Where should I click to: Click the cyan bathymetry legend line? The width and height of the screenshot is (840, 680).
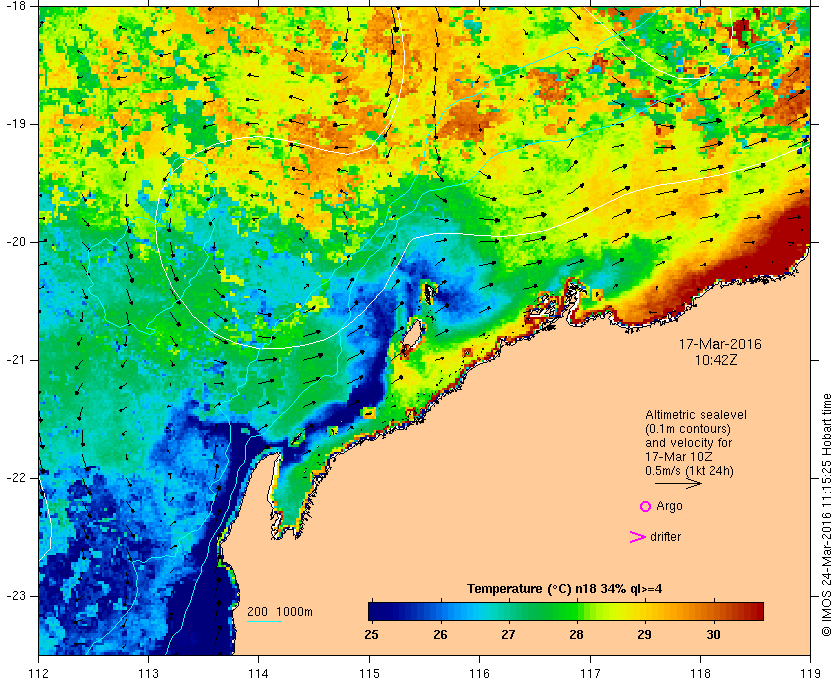[264, 622]
